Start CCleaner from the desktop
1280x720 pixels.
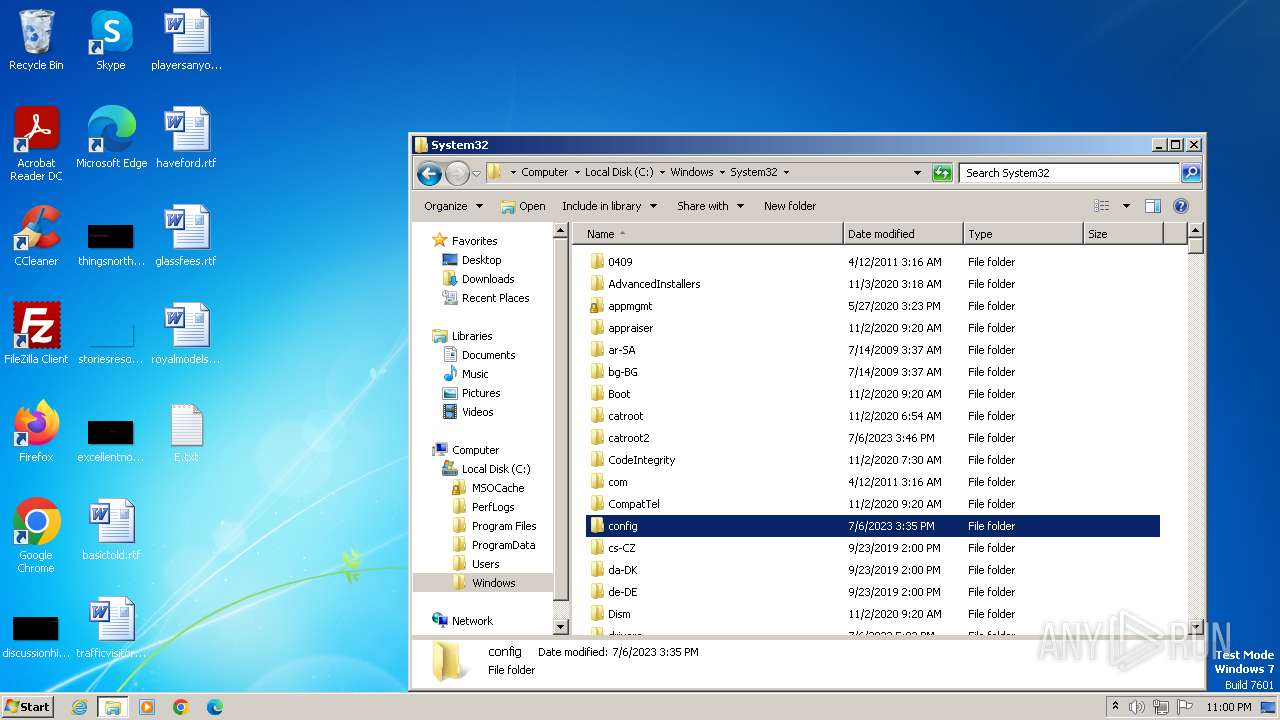36,236
